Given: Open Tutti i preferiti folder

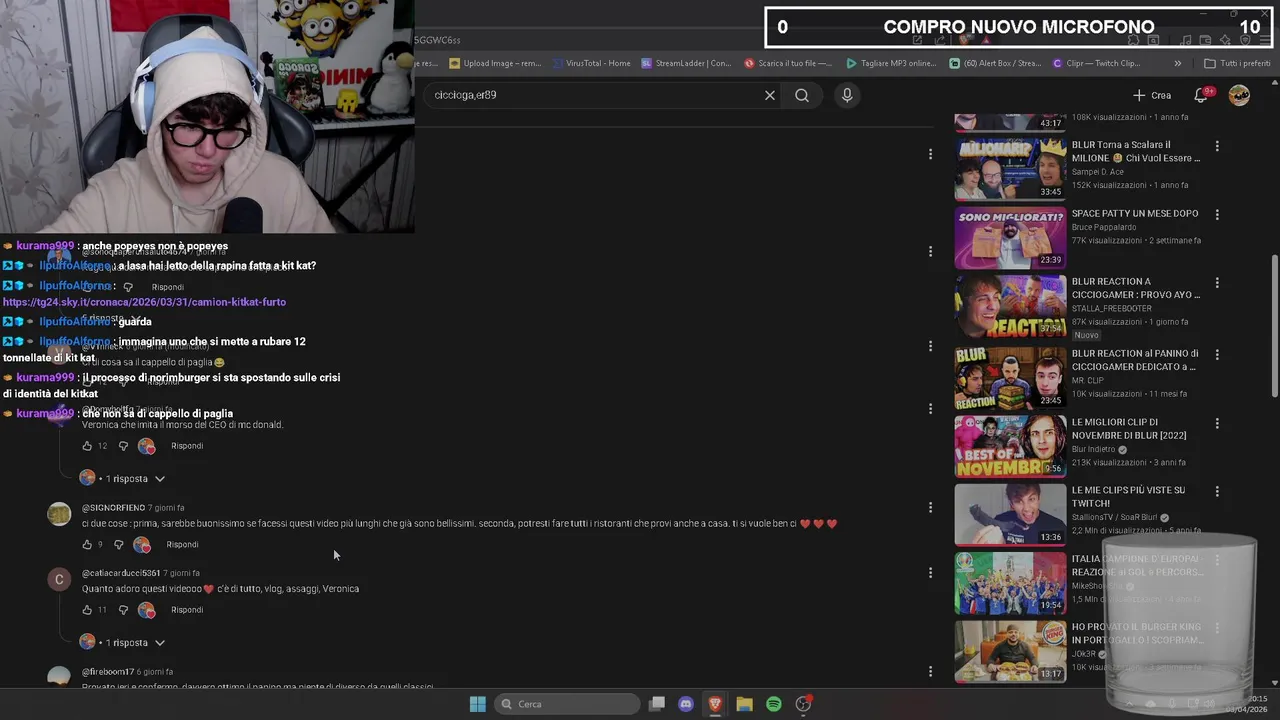Looking at the screenshot, I should [x=1237, y=63].
